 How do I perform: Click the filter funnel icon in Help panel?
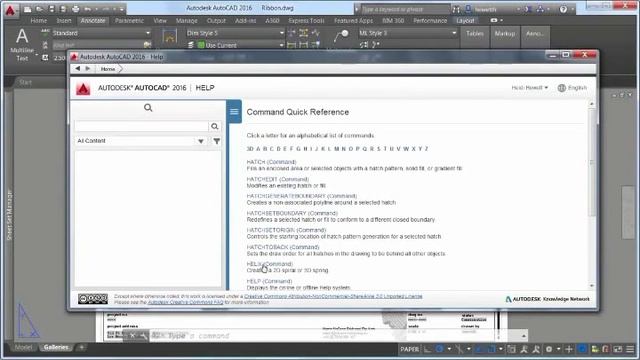(217, 141)
